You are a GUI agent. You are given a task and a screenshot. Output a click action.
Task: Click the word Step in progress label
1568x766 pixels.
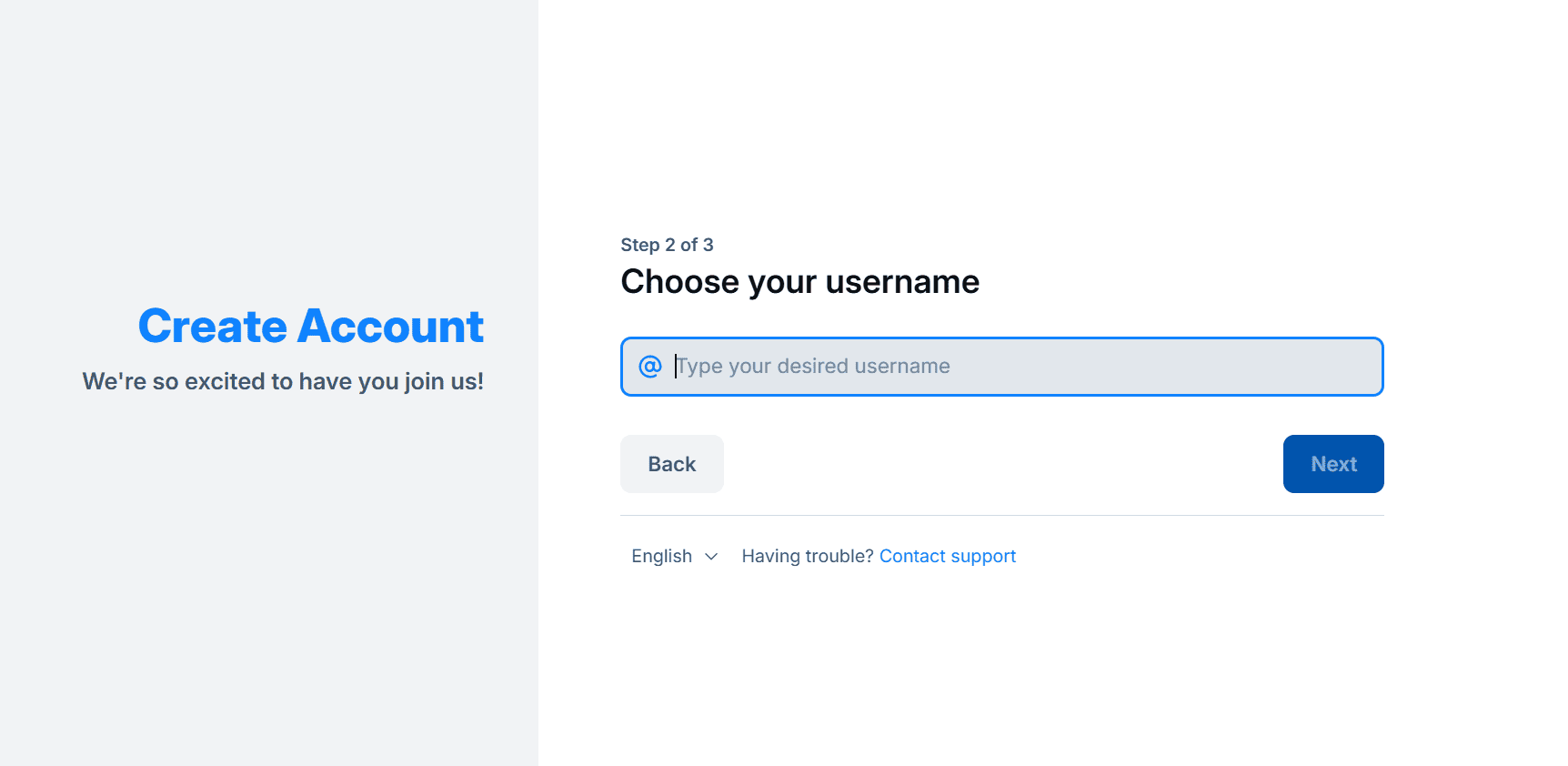tap(640, 246)
